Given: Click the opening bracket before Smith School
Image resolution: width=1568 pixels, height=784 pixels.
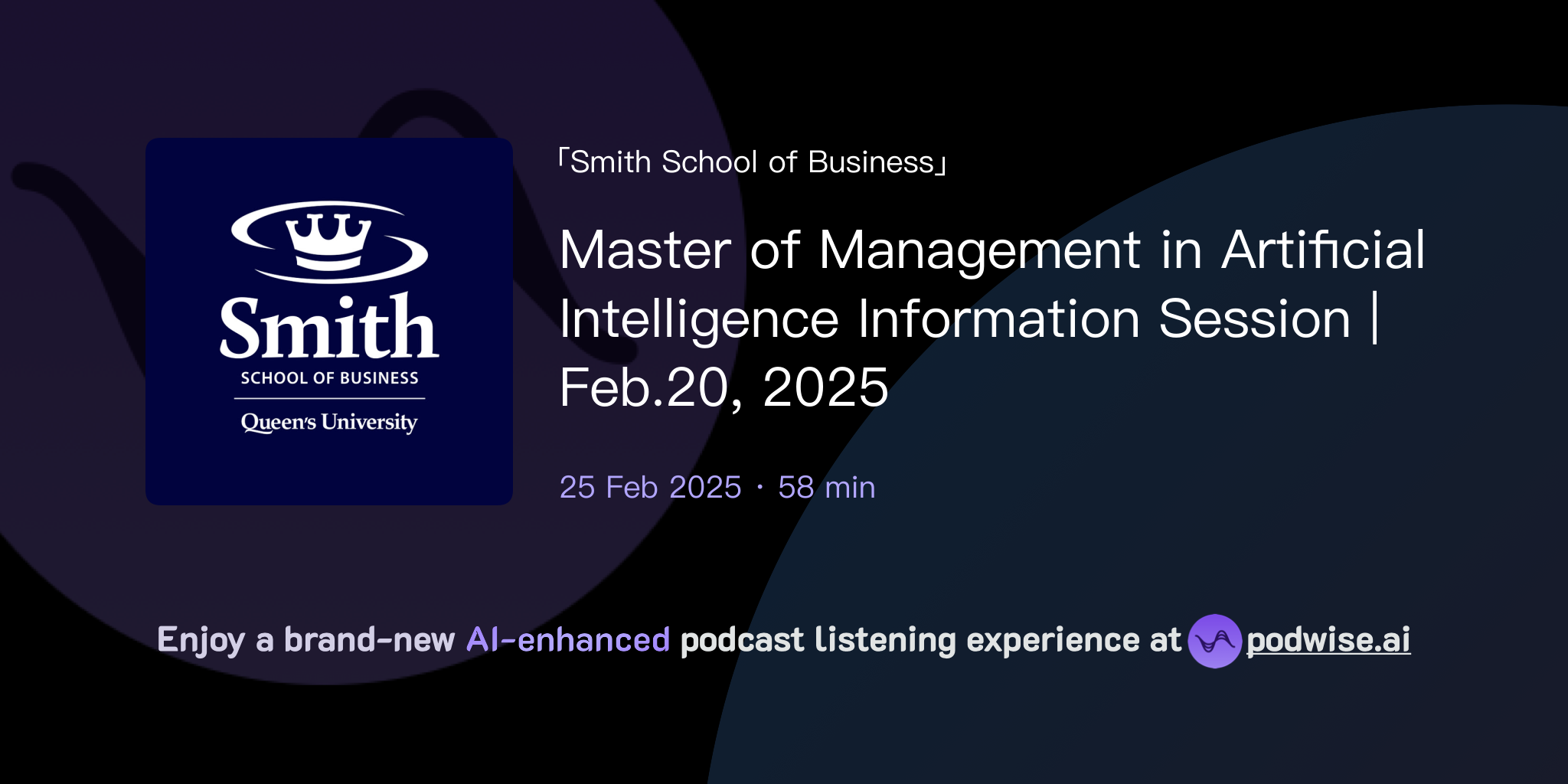Looking at the screenshot, I should click(564, 161).
